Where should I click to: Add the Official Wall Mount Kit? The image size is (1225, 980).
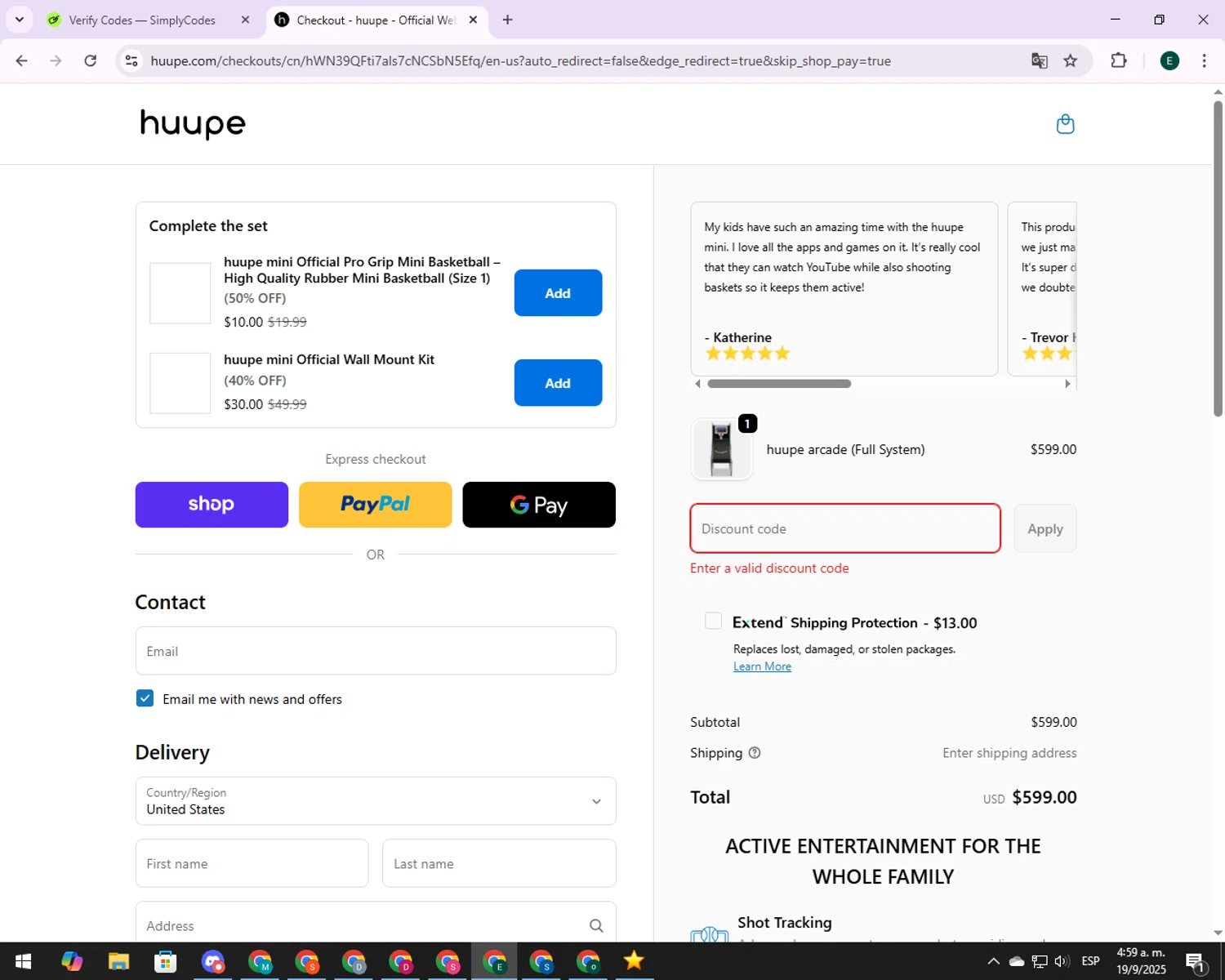(x=558, y=382)
